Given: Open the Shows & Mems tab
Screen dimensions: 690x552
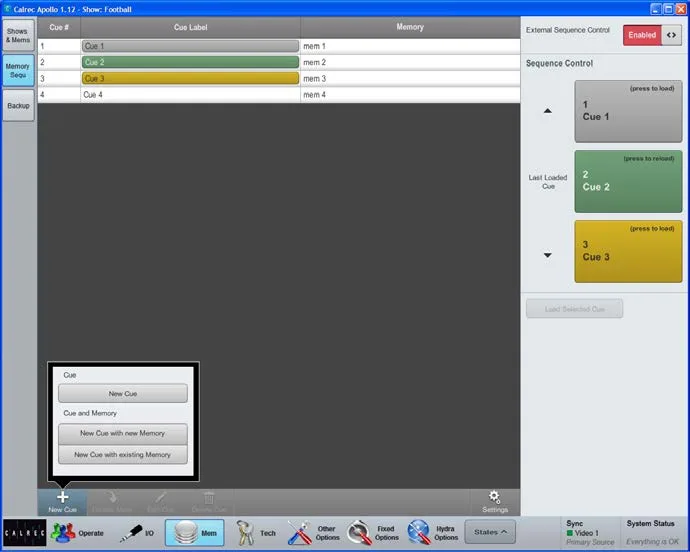Looking at the screenshot, I should (x=18, y=35).
